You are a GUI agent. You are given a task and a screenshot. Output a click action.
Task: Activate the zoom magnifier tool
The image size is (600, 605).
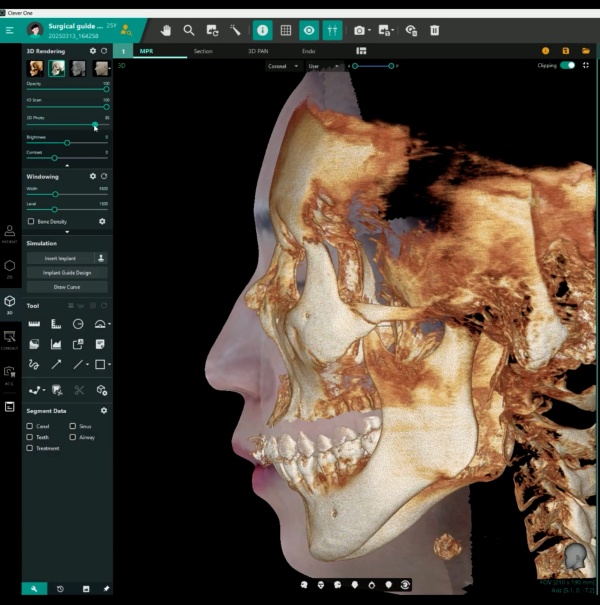point(189,30)
